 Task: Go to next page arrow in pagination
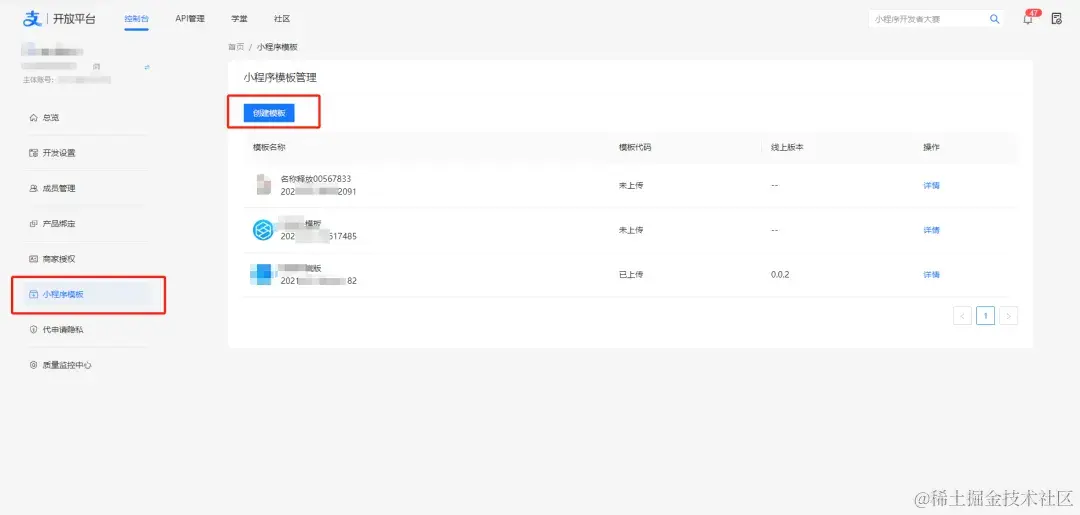(x=1008, y=316)
